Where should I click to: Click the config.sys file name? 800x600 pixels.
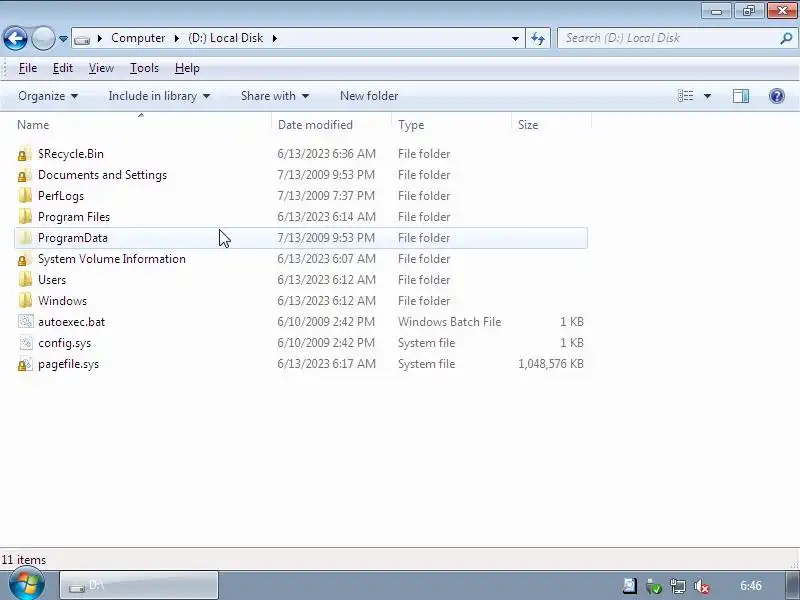pyautogui.click(x=64, y=343)
